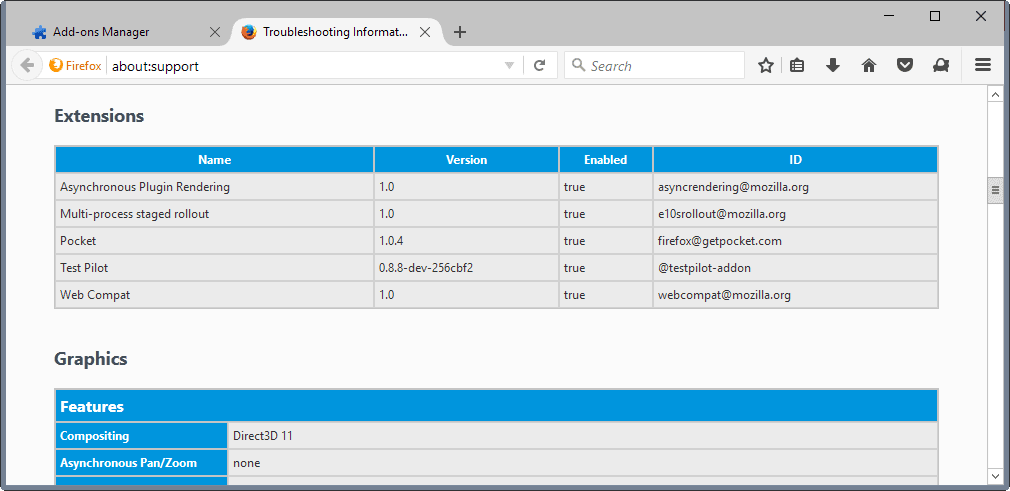Click the Web Compat name cell
The image size is (1010, 491).
tap(214, 295)
